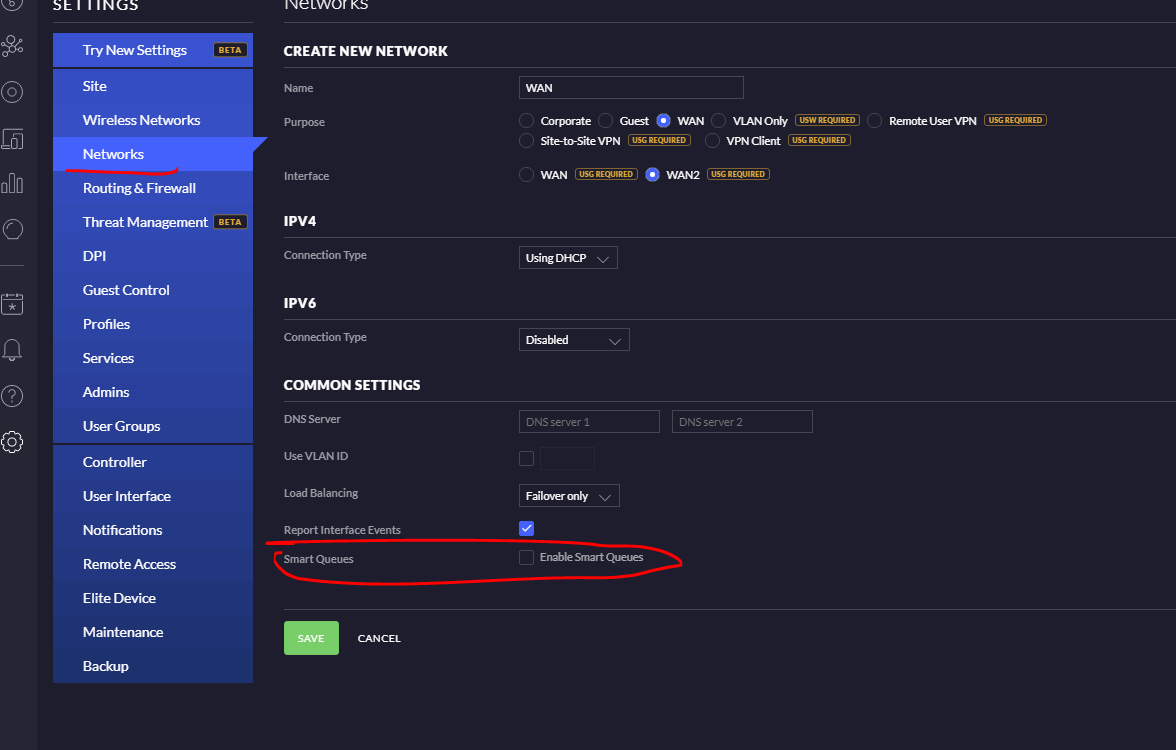Open the Devices target icon in sidebar
Image resolution: width=1176 pixels, height=750 pixels.
(12, 93)
